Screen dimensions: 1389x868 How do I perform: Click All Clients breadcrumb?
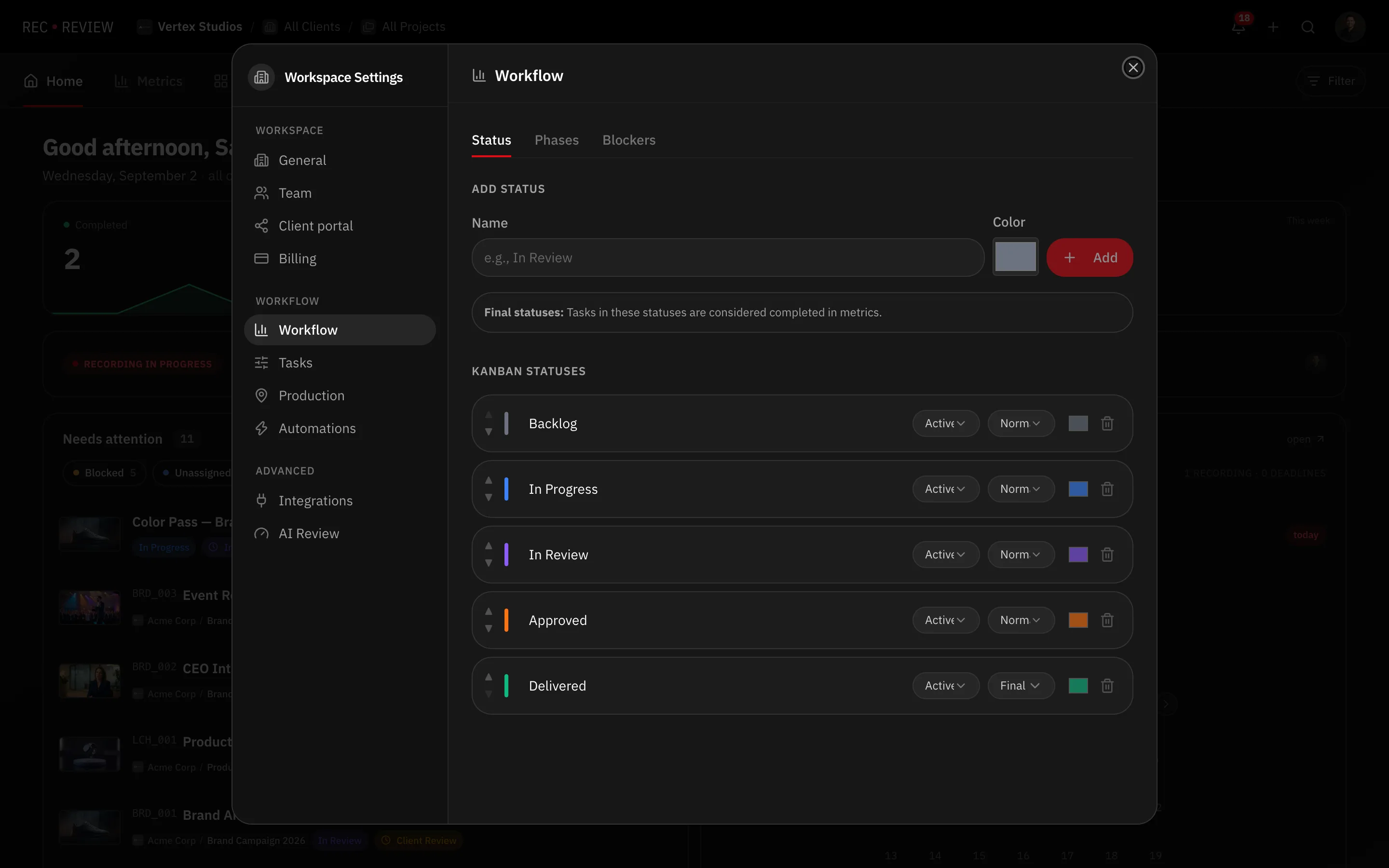click(302, 27)
